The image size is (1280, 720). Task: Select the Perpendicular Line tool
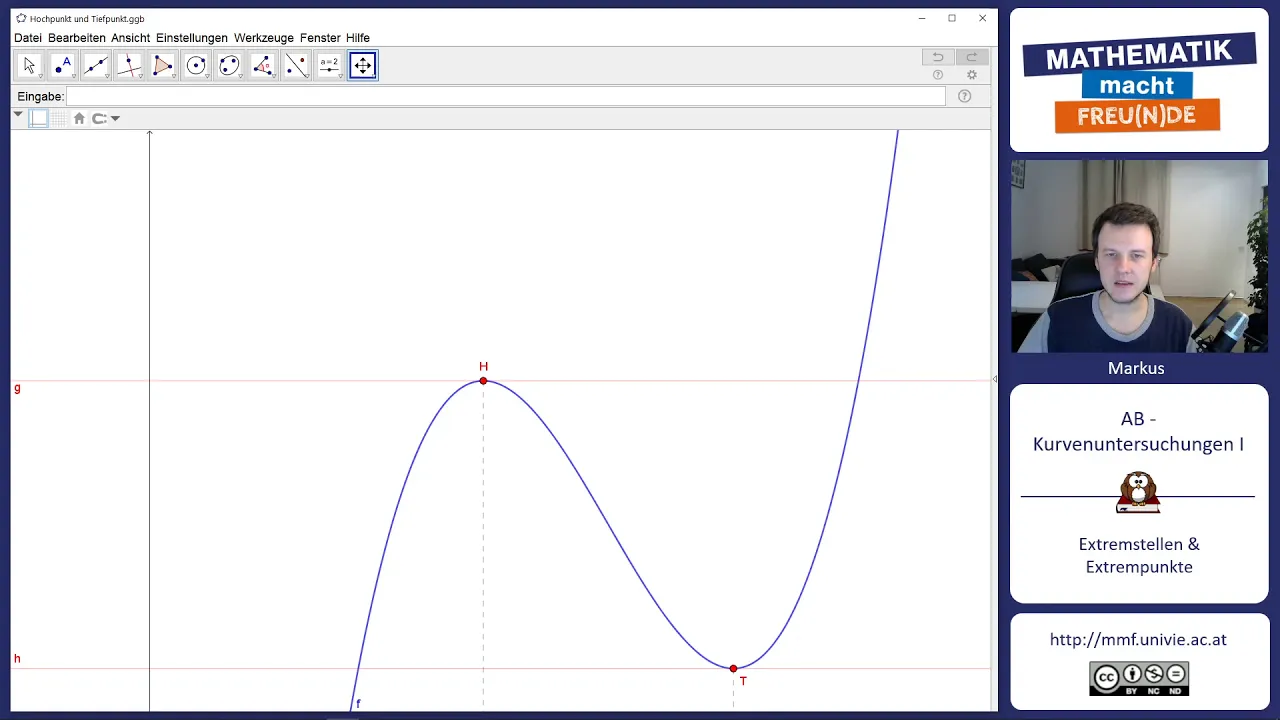129,66
